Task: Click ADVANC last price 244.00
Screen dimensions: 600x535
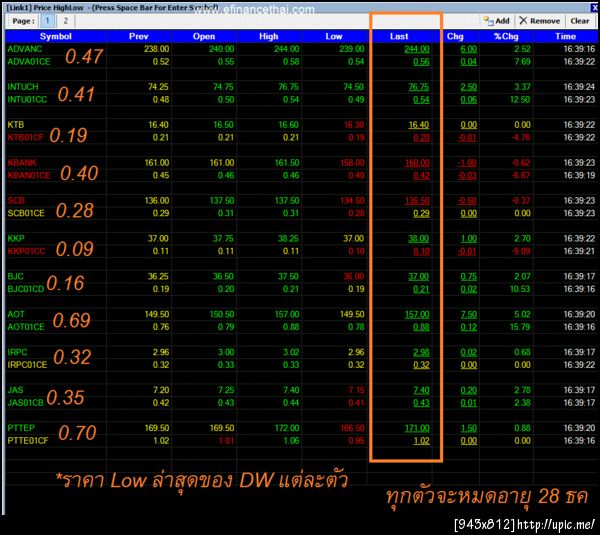Action: (417, 49)
